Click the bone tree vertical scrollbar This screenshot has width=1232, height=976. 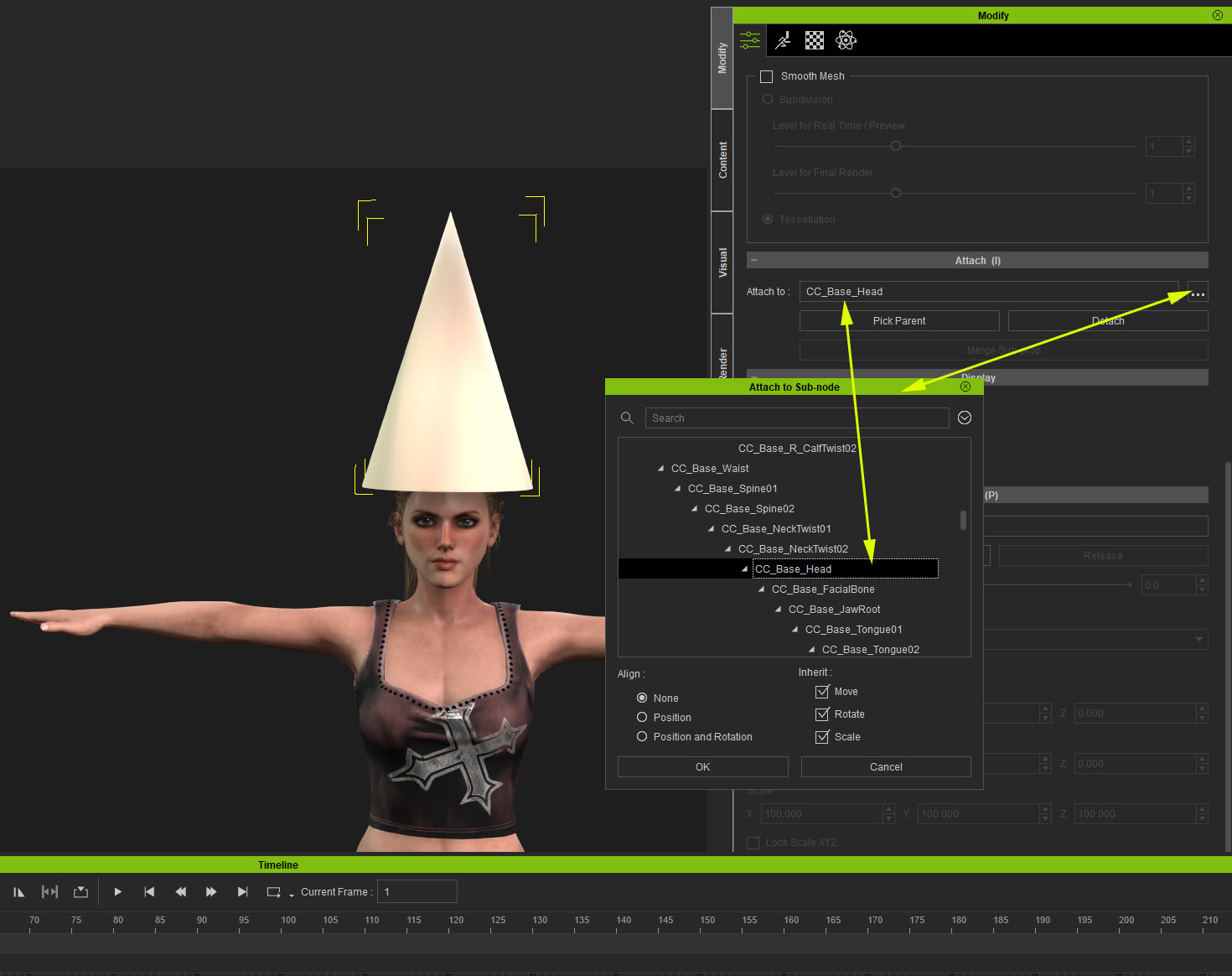point(963,520)
